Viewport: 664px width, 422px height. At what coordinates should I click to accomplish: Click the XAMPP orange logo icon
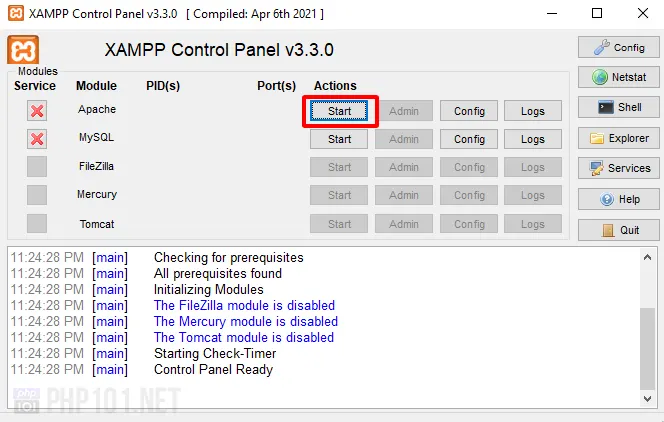click(x=23, y=49)
